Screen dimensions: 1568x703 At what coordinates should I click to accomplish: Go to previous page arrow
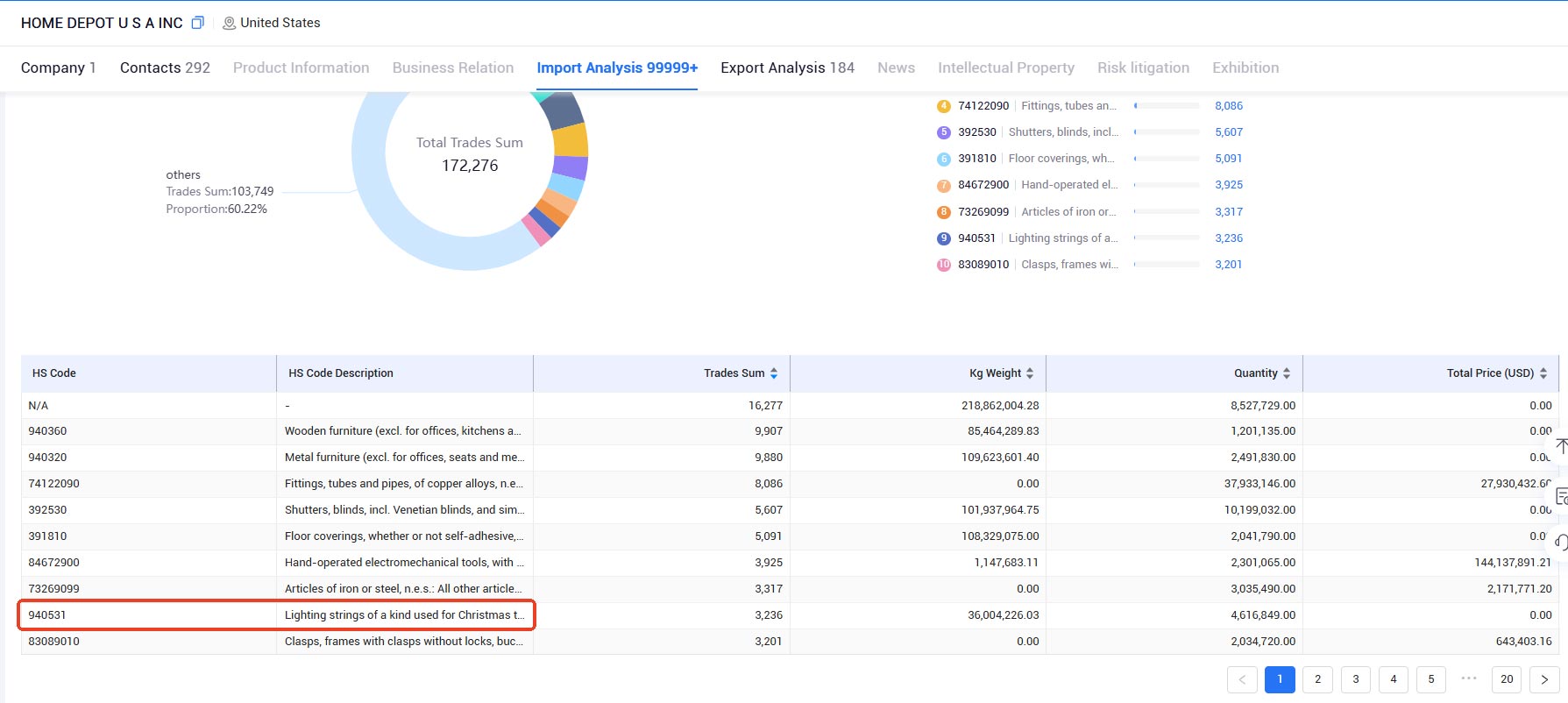tap(1242, 679)
